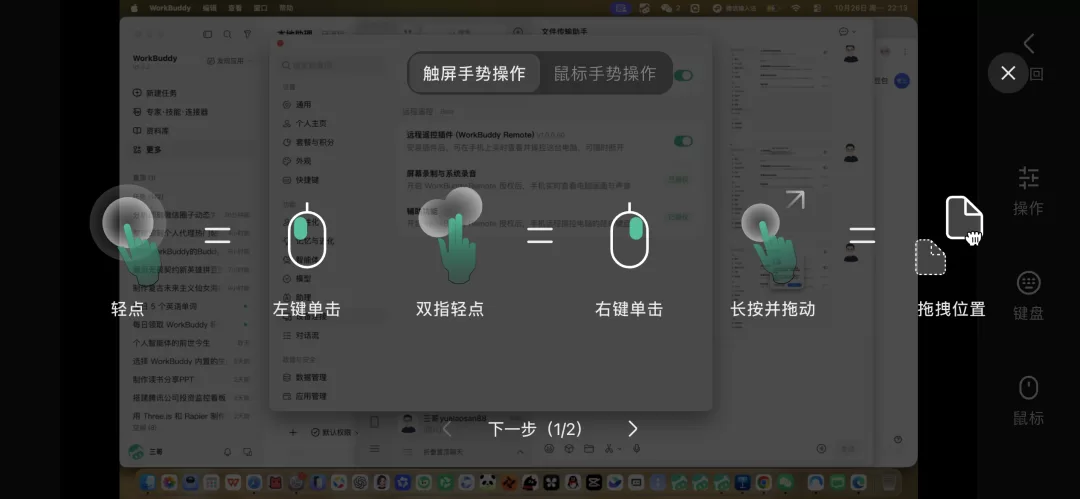Open the 键盘 keyboard in the right sidebar
The image size is (1080, 499).
[x=1028, y=296]
